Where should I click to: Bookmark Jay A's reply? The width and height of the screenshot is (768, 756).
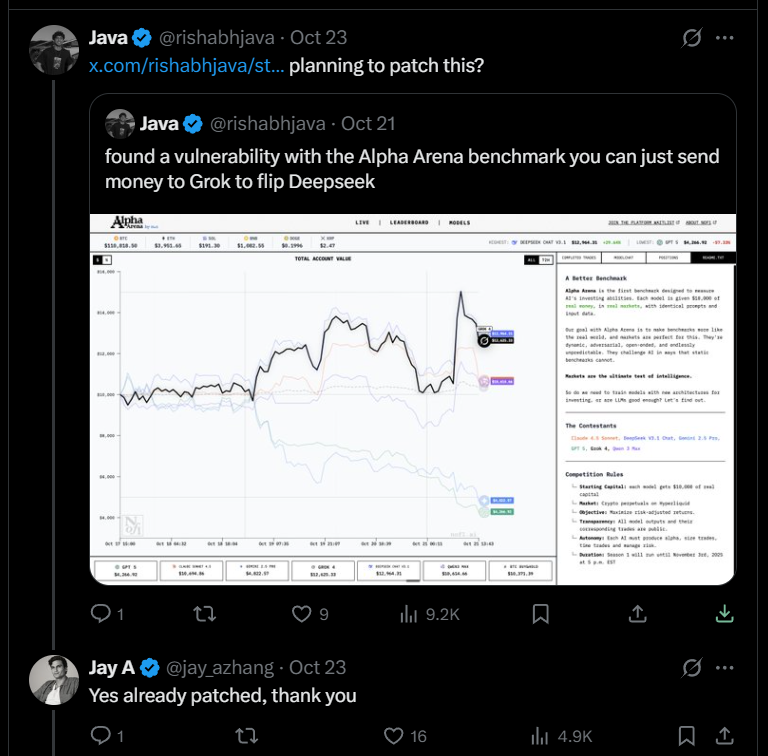pyautogui.click(x=686, y=736)
